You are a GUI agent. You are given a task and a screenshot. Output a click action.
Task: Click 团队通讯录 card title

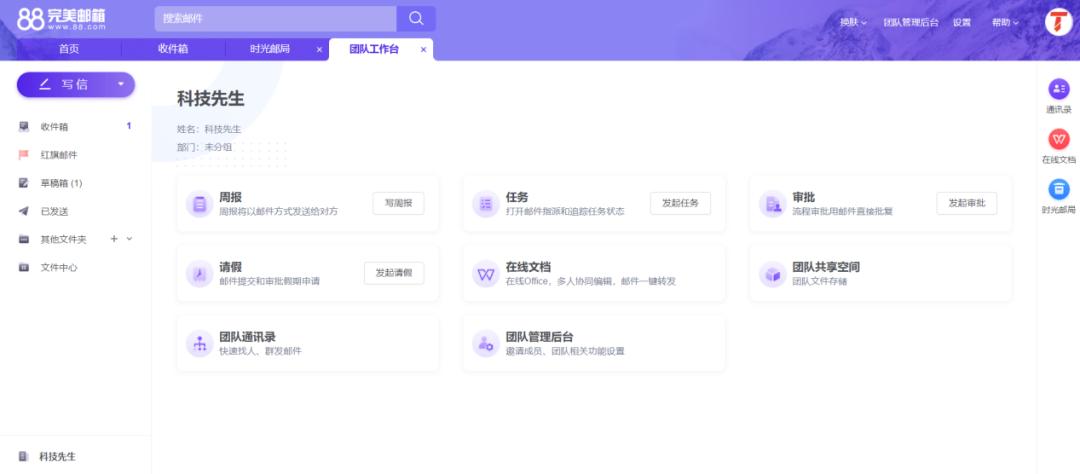pos(247,337)
